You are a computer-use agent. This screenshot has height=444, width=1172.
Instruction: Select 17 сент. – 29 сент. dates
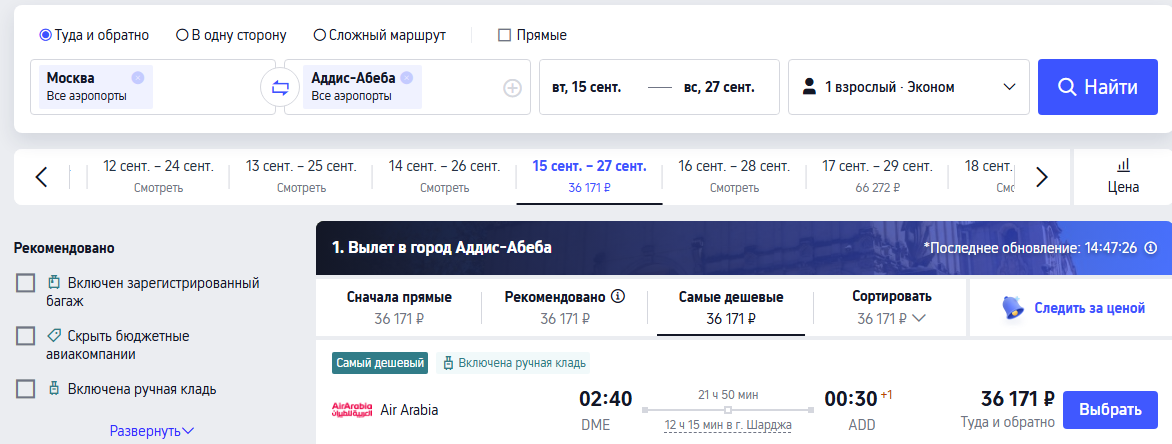pyautogui.click(x=875, y=176)
